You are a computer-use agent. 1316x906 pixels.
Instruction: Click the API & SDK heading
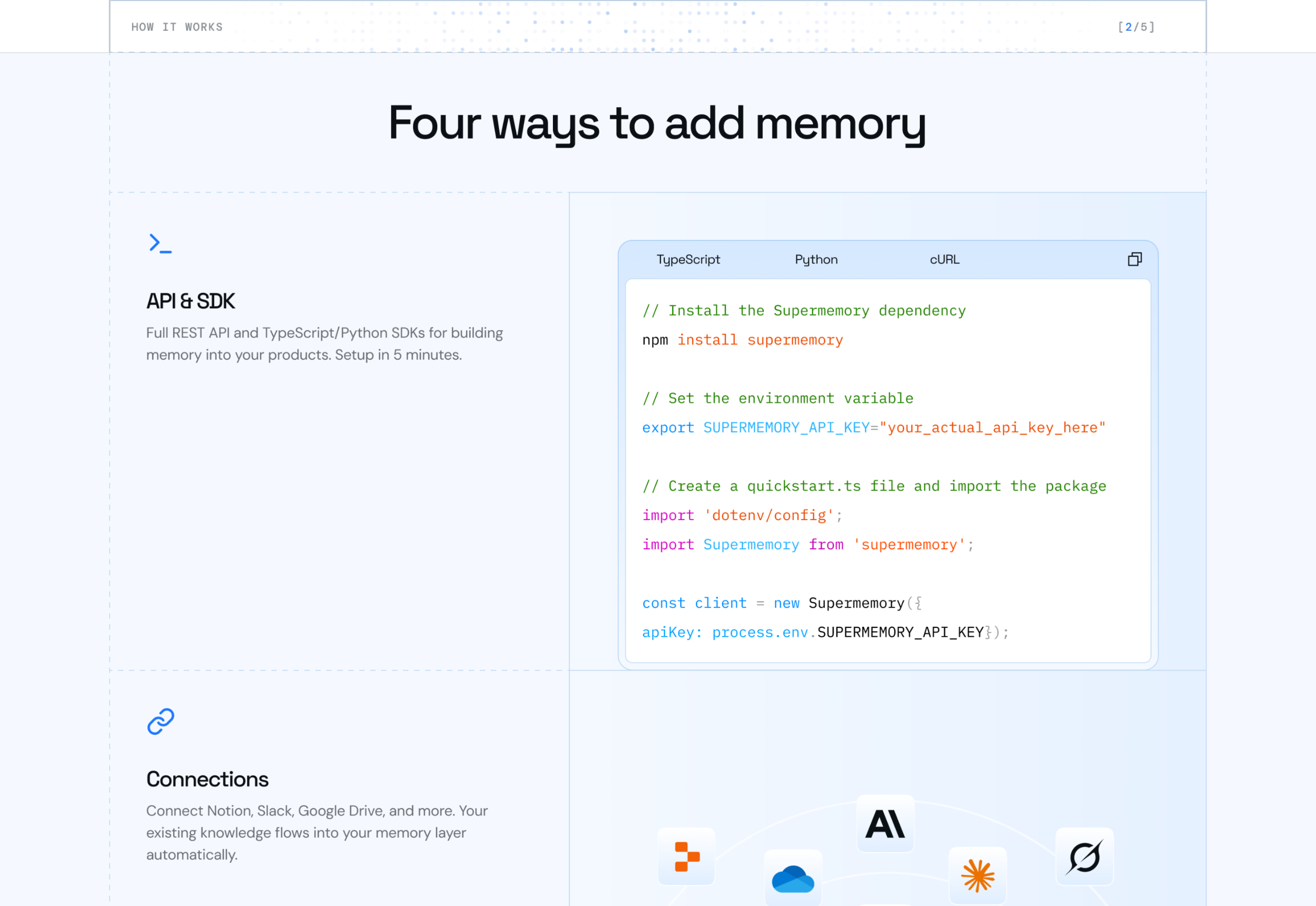[190, 301]
